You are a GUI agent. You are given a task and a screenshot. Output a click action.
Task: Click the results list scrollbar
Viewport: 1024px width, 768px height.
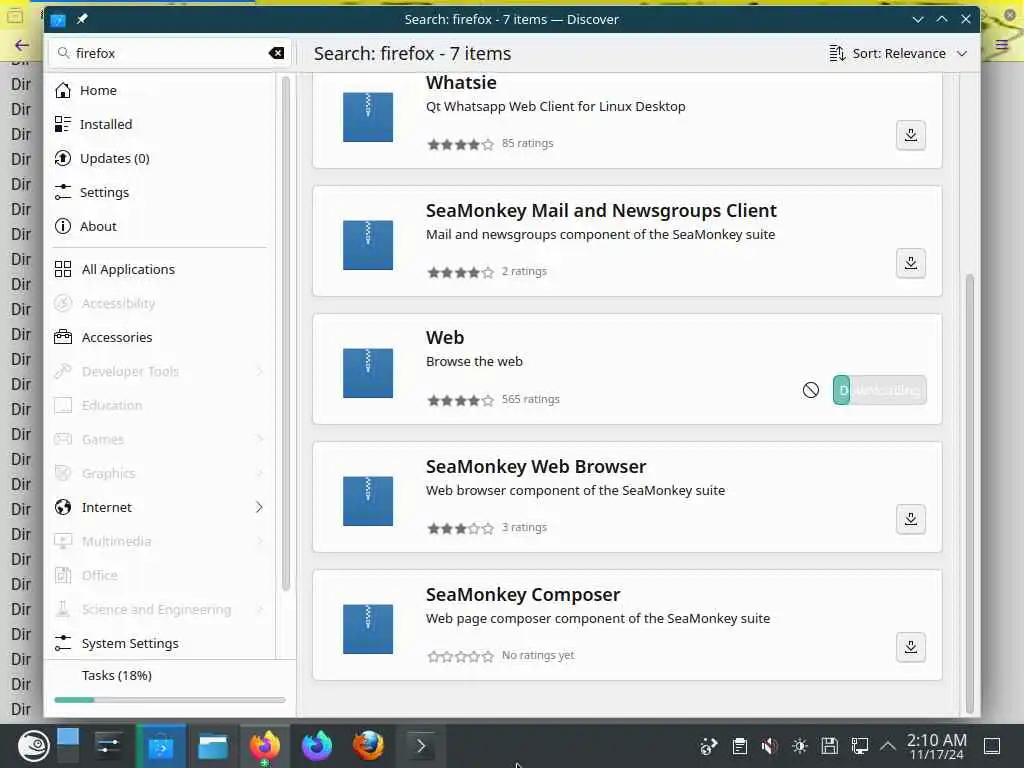pyautogui.click(x=970, y=493)
